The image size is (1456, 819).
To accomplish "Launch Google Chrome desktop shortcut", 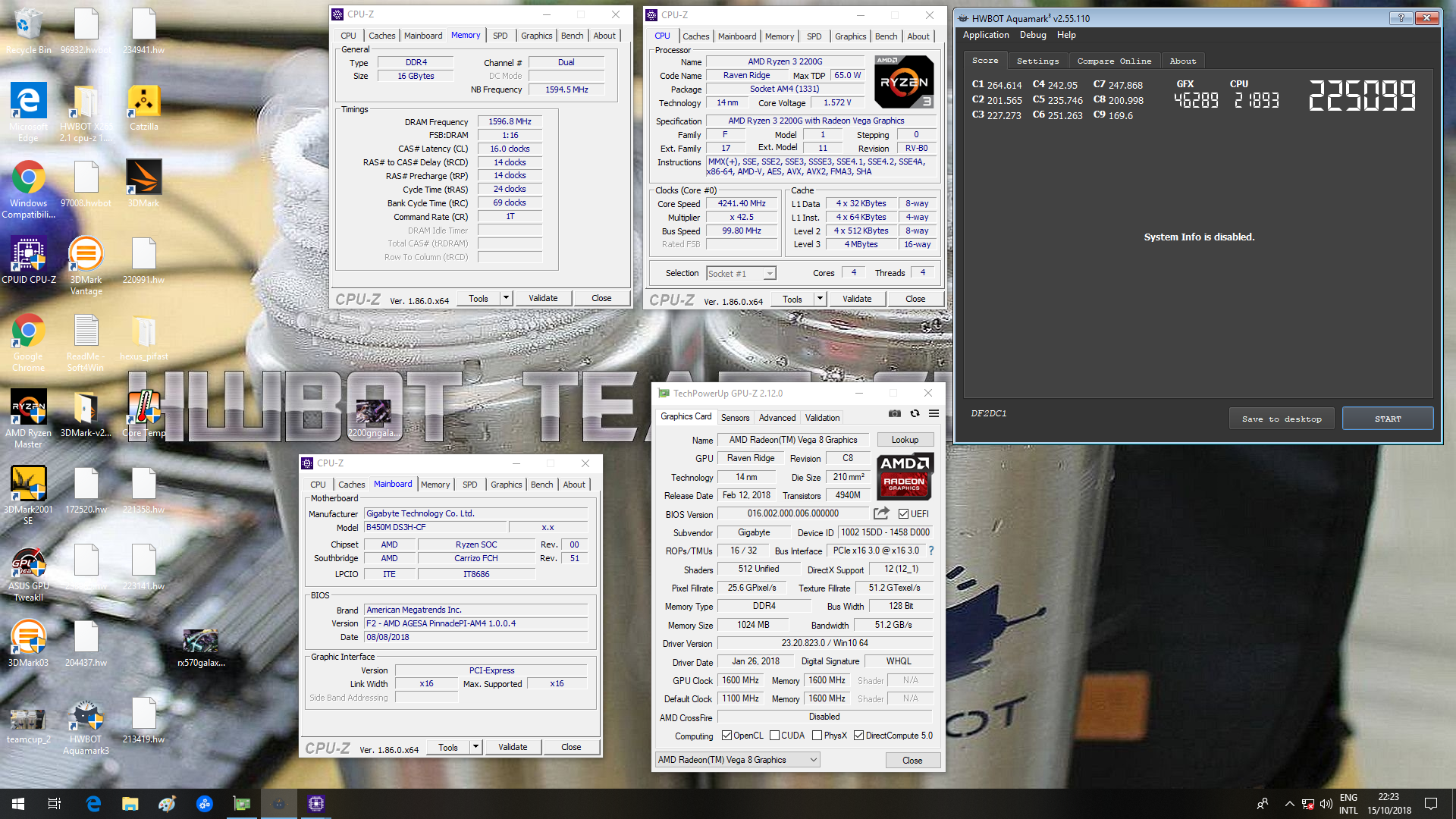I will pos(28,343).
